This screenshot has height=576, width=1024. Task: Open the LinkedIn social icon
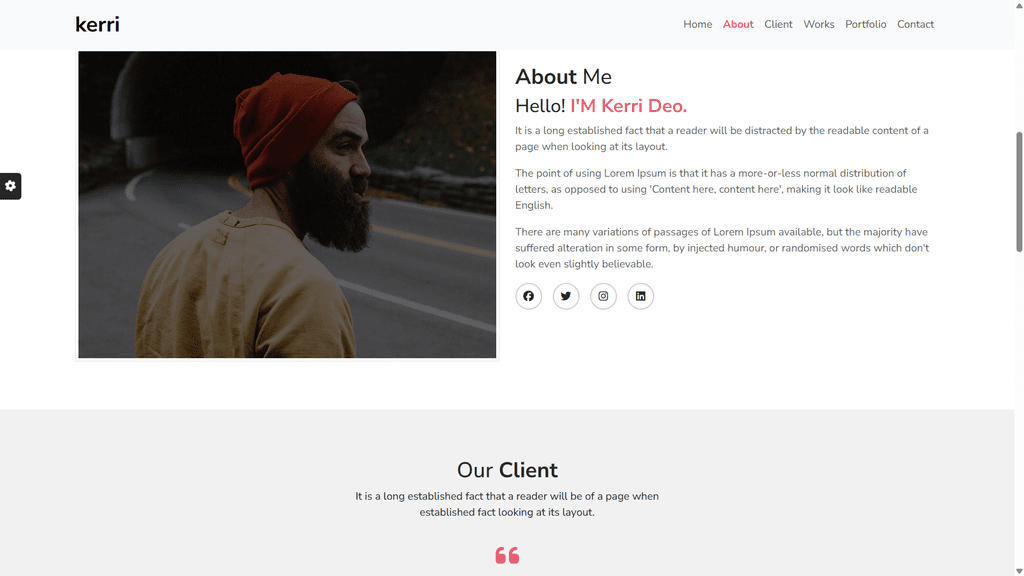(641, 296)
